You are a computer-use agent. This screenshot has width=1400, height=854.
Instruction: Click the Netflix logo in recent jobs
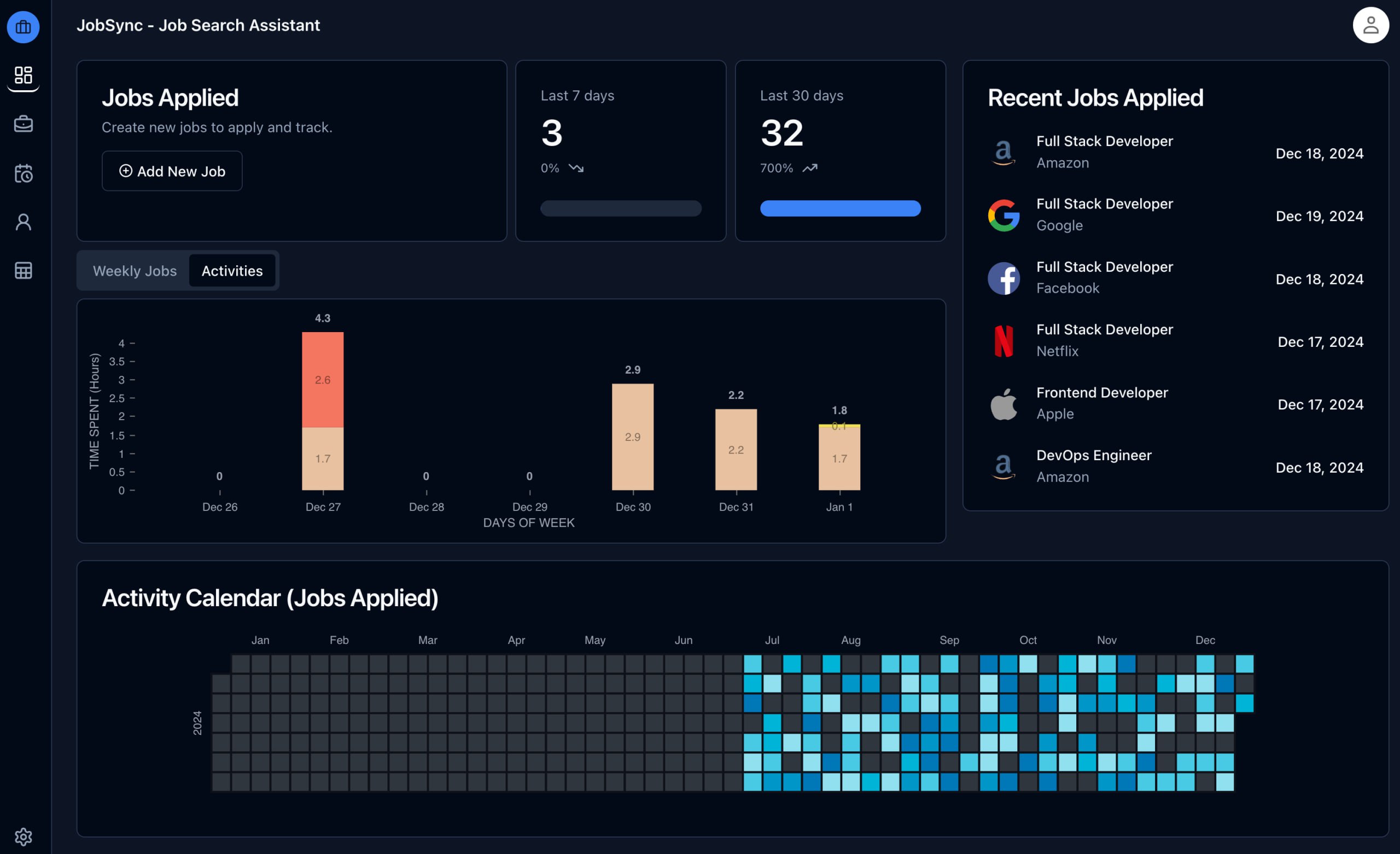[1004, 341]
